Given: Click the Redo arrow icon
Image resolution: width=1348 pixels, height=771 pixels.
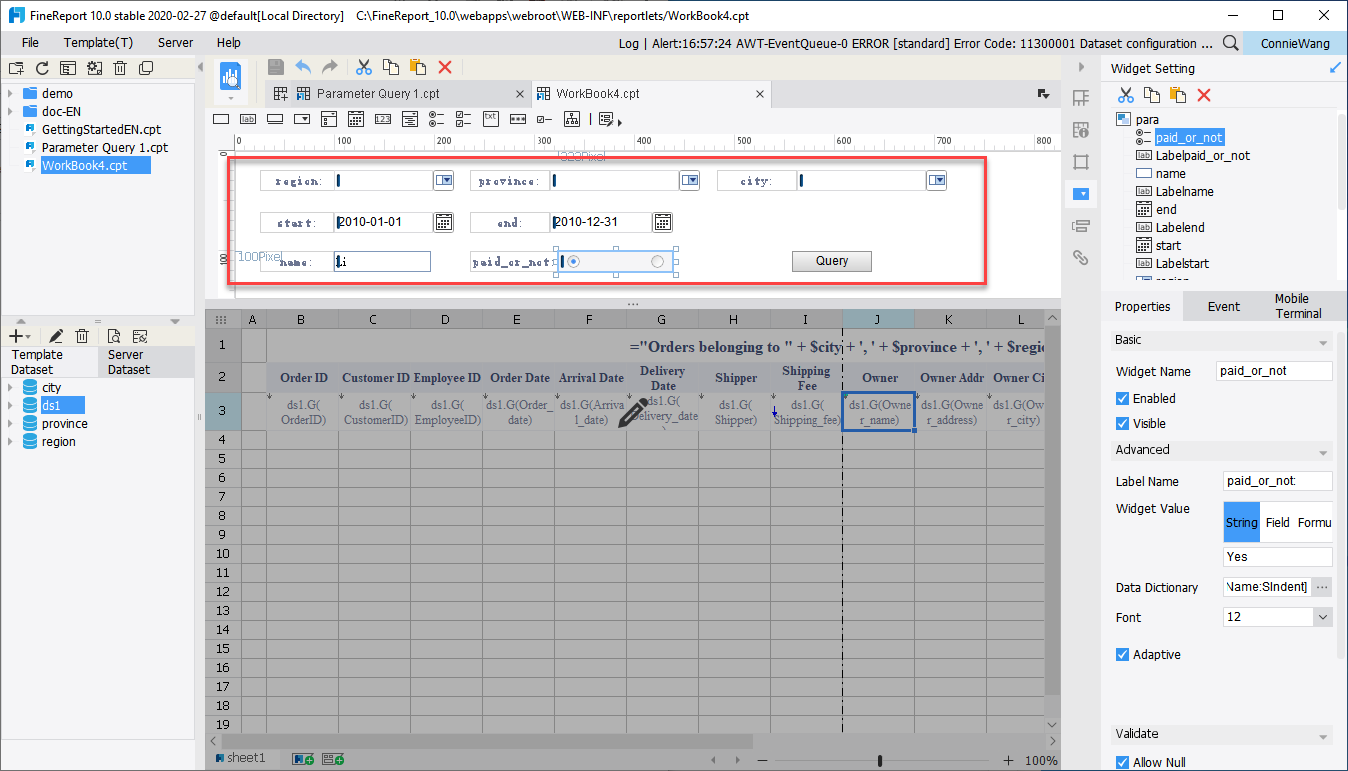Looking at the screenshot, I should (x=329, y=67).
